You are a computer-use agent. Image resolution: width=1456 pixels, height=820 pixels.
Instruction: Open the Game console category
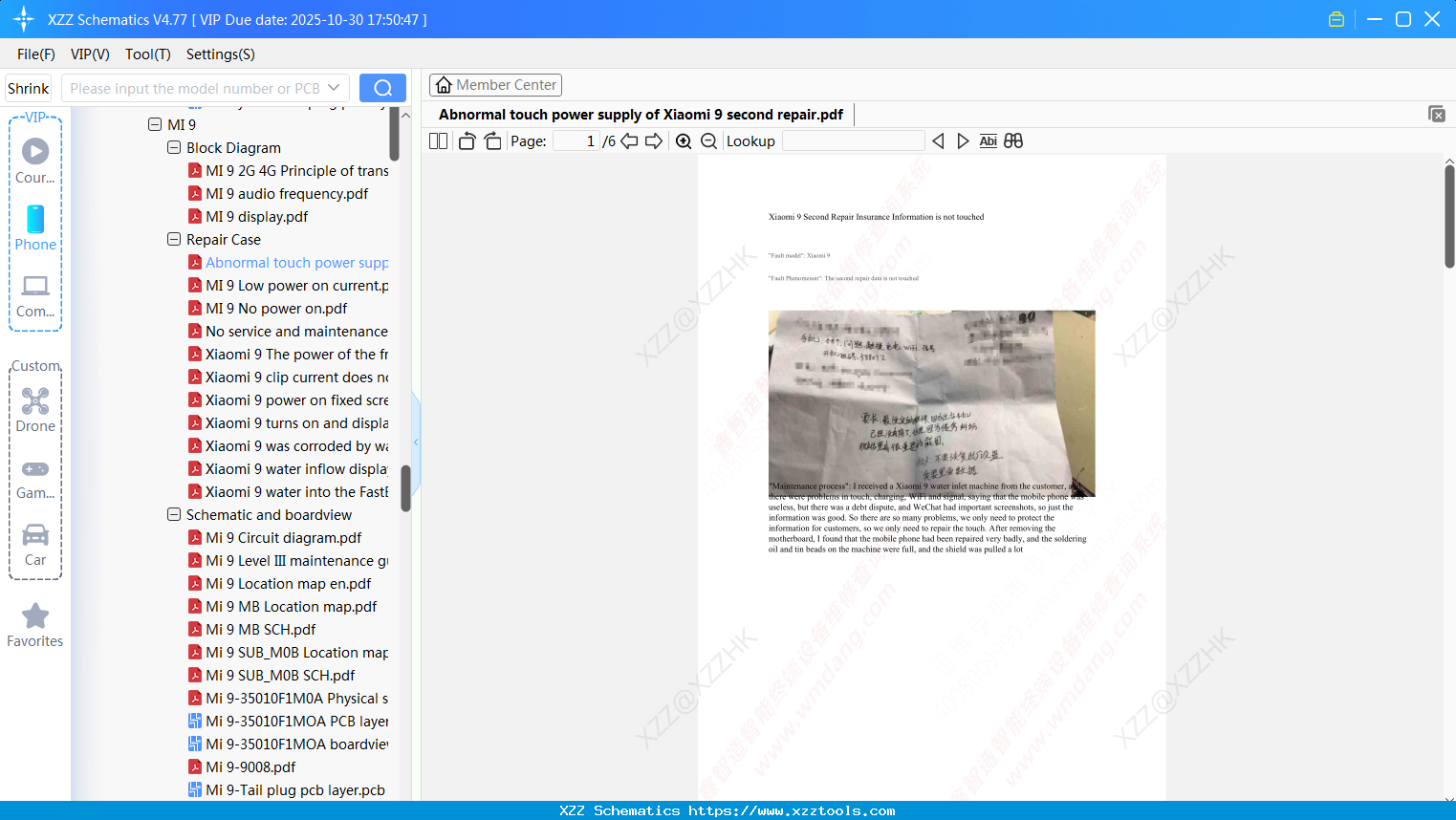(x=35, y=478)
